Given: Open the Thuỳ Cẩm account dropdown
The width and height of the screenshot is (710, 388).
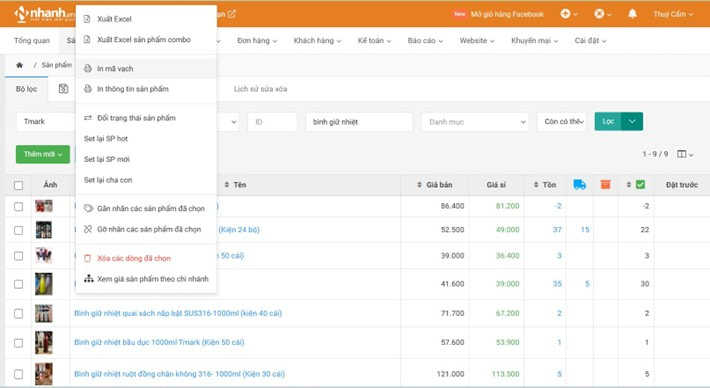Looking at the screenshot, I should 673,14.
